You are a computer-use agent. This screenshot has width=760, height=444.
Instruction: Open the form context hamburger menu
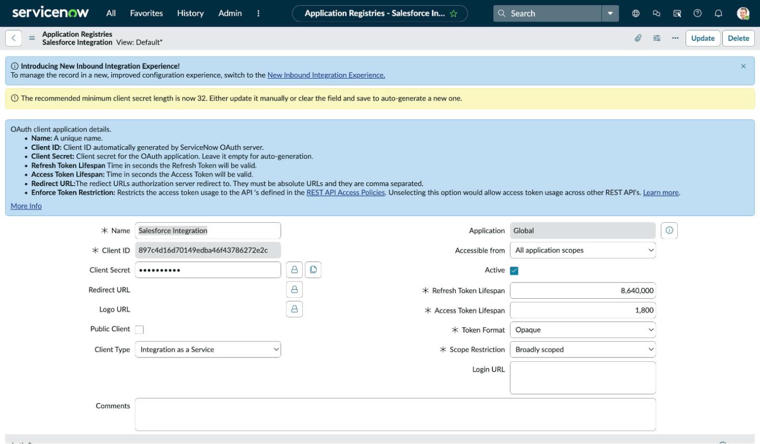(32, 38)
